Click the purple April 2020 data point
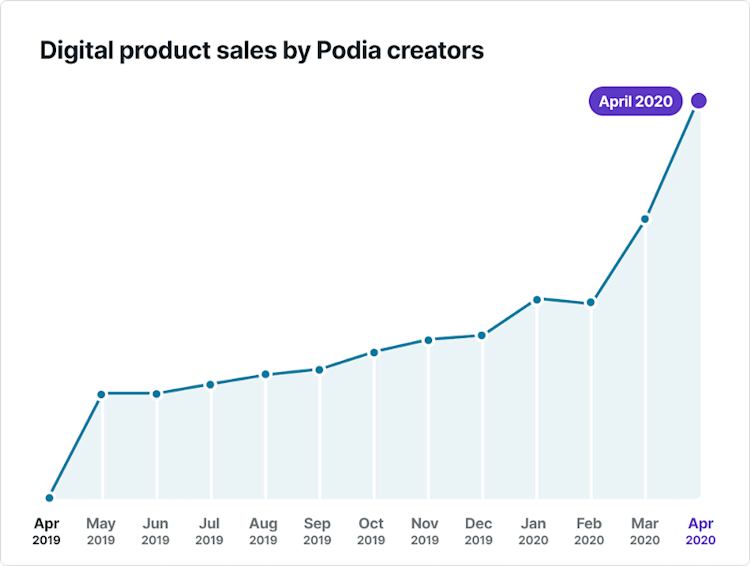 click(x=699, y=101)
